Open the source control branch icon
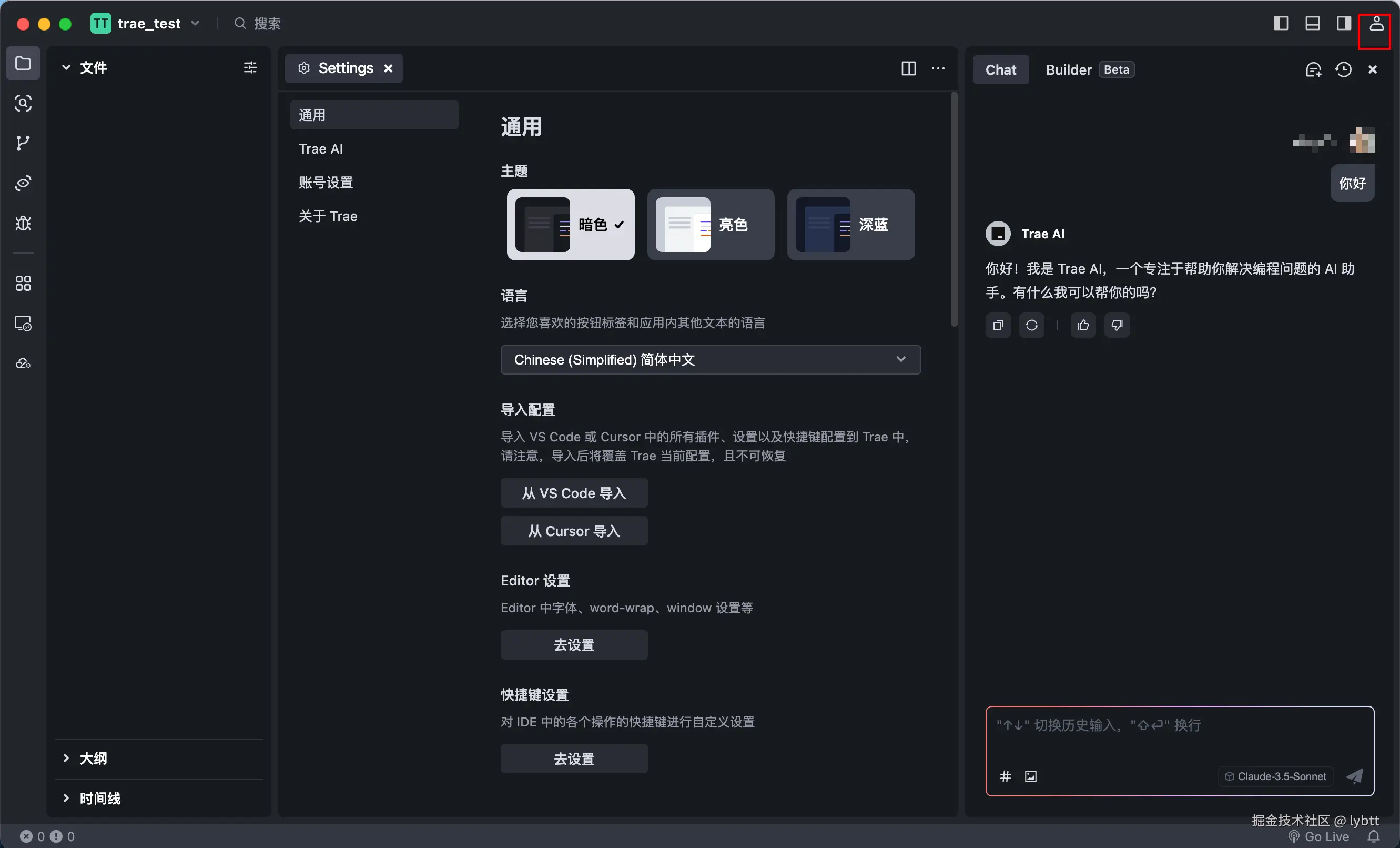The width and height of the screenshot is (1400, 849). coord(23,143)
